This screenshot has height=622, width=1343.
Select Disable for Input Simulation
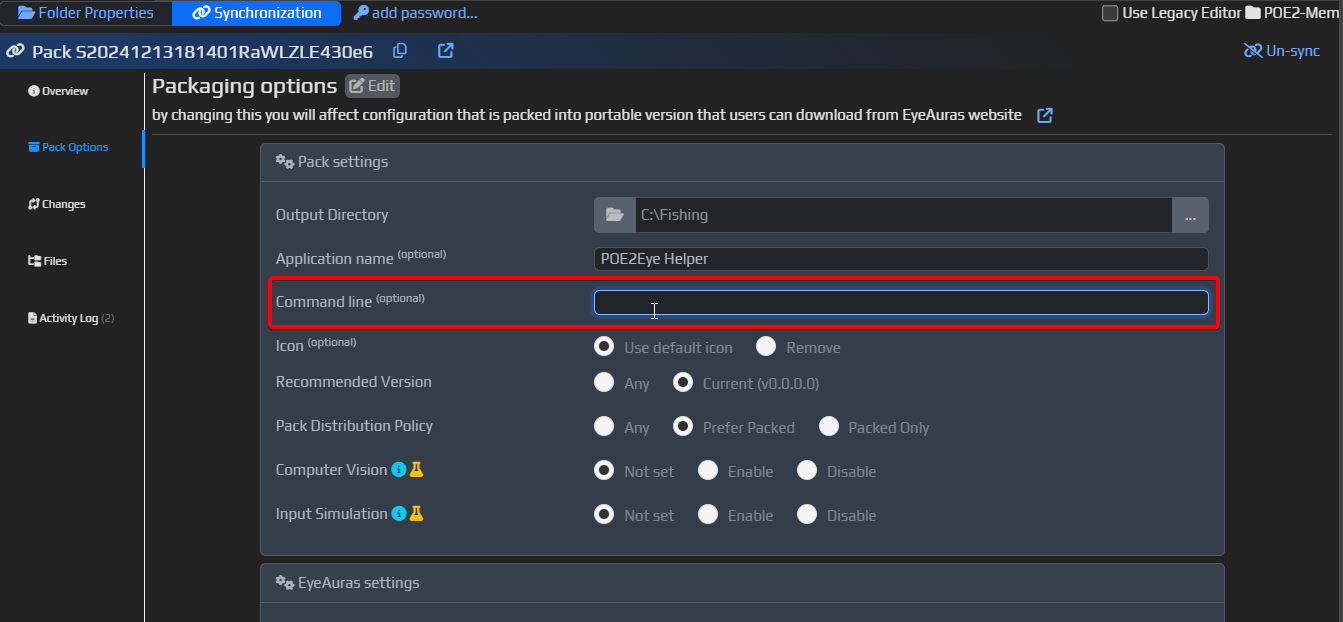[x=808, y=515]
